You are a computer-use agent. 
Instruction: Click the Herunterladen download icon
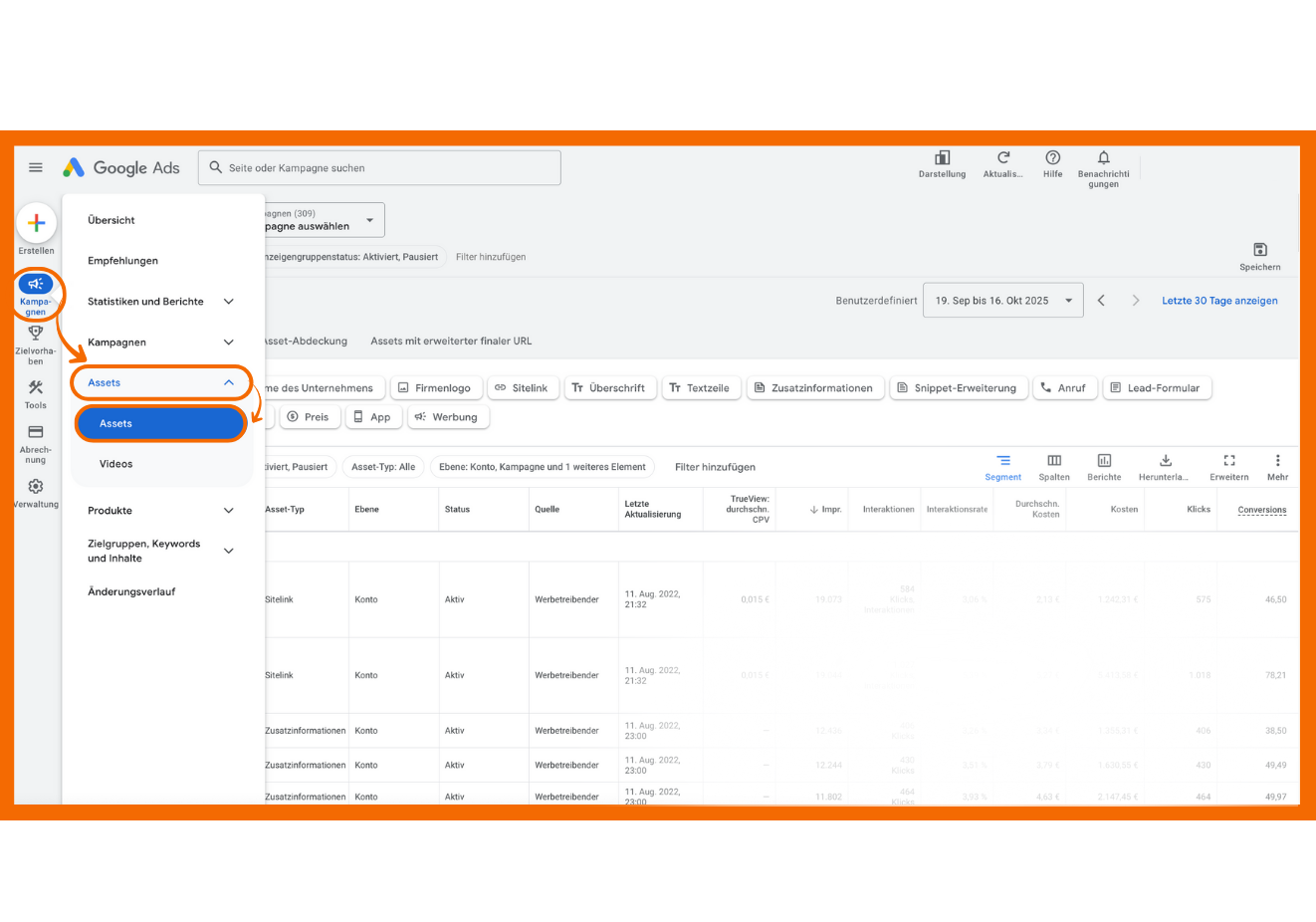(1165, 461)
